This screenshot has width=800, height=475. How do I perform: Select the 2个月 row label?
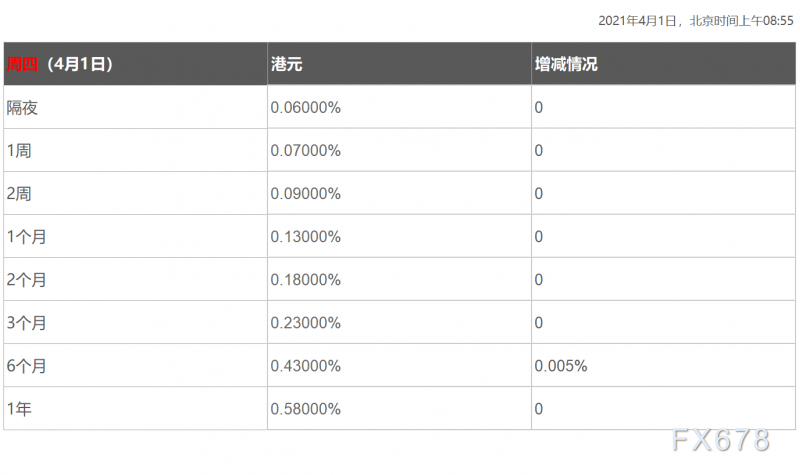[x=27, y=280]
